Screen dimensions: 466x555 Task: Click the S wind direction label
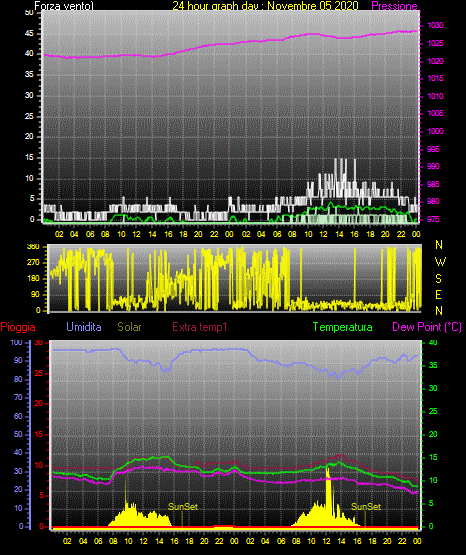point(438,279)
